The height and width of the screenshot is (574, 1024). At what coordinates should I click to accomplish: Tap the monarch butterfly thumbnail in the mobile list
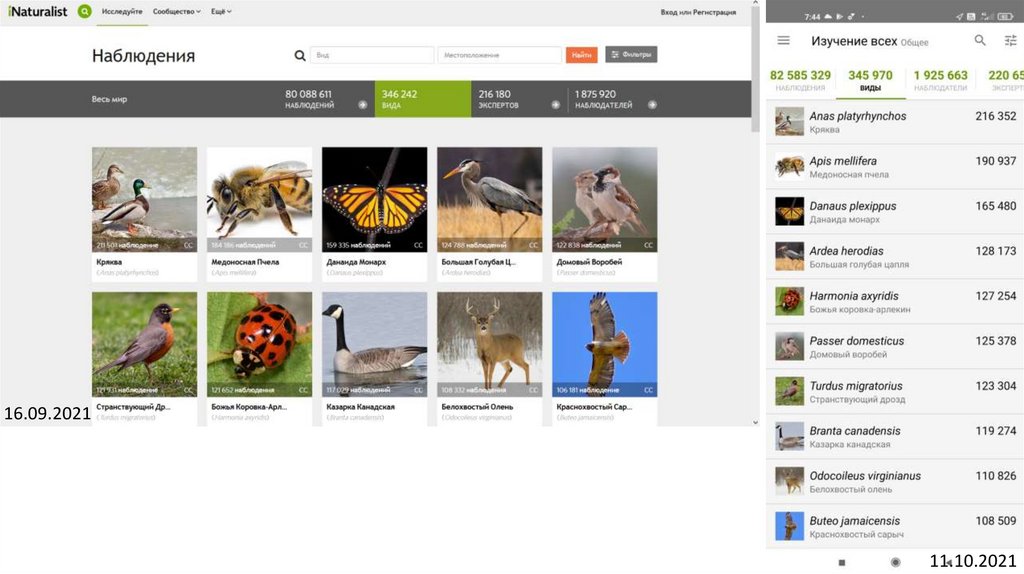[790, 212]
